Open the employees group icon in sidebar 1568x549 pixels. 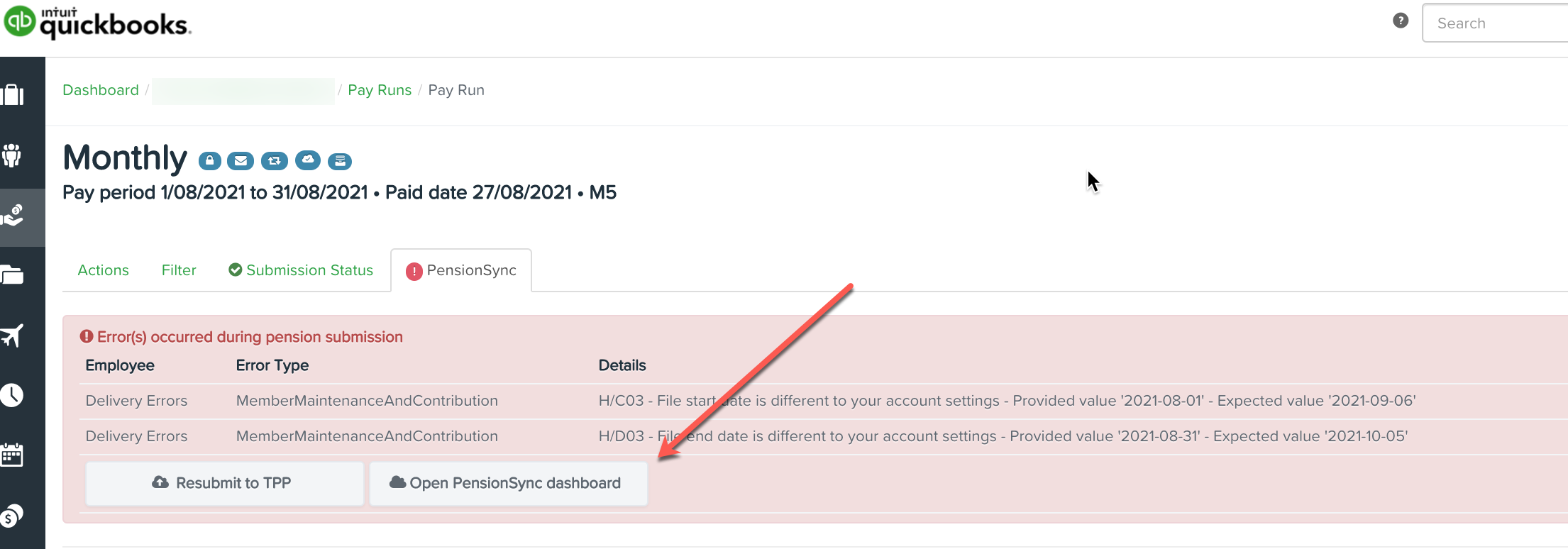(x=13, y=155)
